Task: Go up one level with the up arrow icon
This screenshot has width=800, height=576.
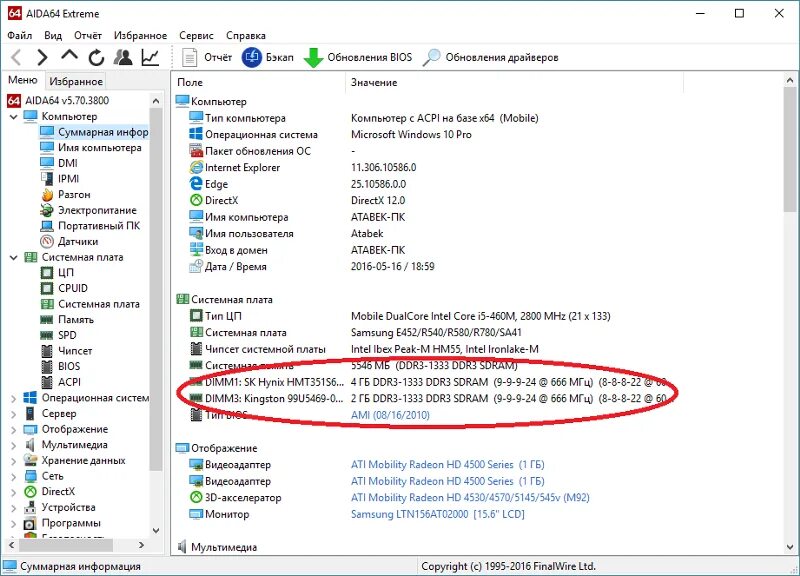Action: pyautogui.click(x=69, y=56)
